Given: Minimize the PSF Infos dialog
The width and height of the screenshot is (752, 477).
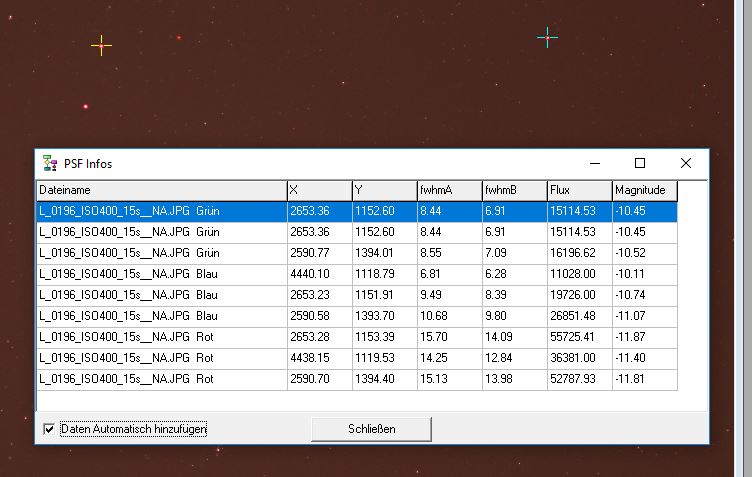Looking at the screenshot, I should click(594, 163).
